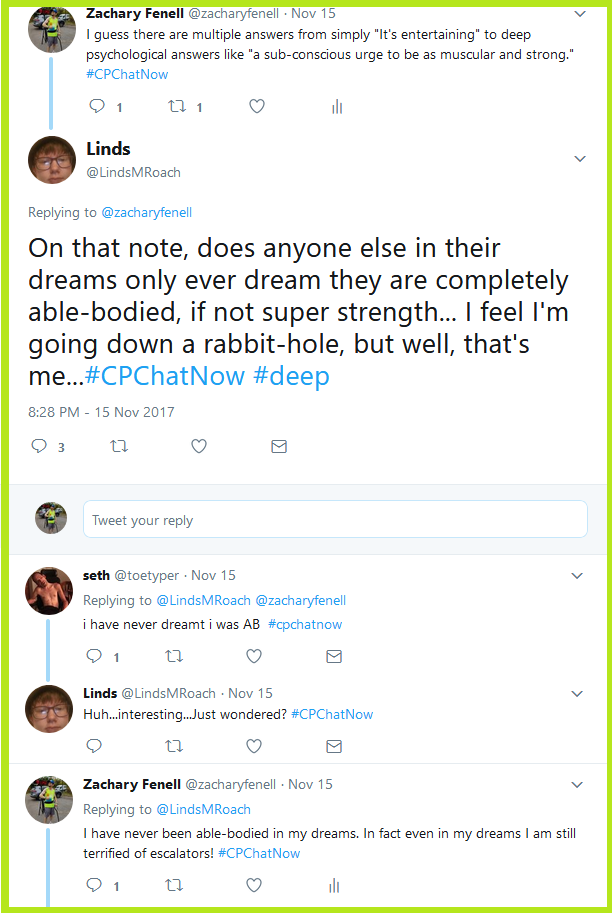612x913 pixels.
Task: Reply to Linds' dreams tweet
Action: click(40, 446)
